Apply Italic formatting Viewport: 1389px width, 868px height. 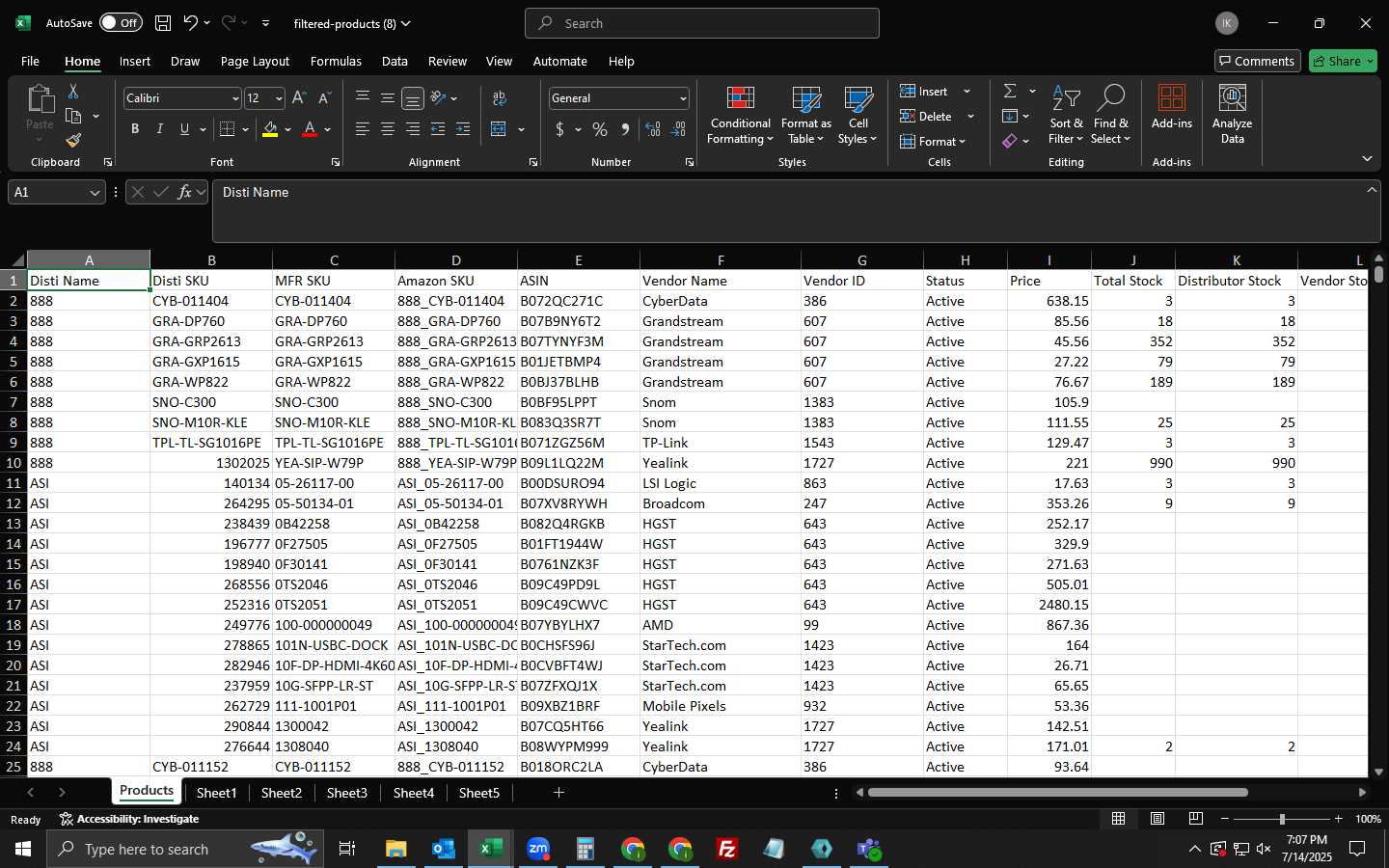tap(159, 129)
